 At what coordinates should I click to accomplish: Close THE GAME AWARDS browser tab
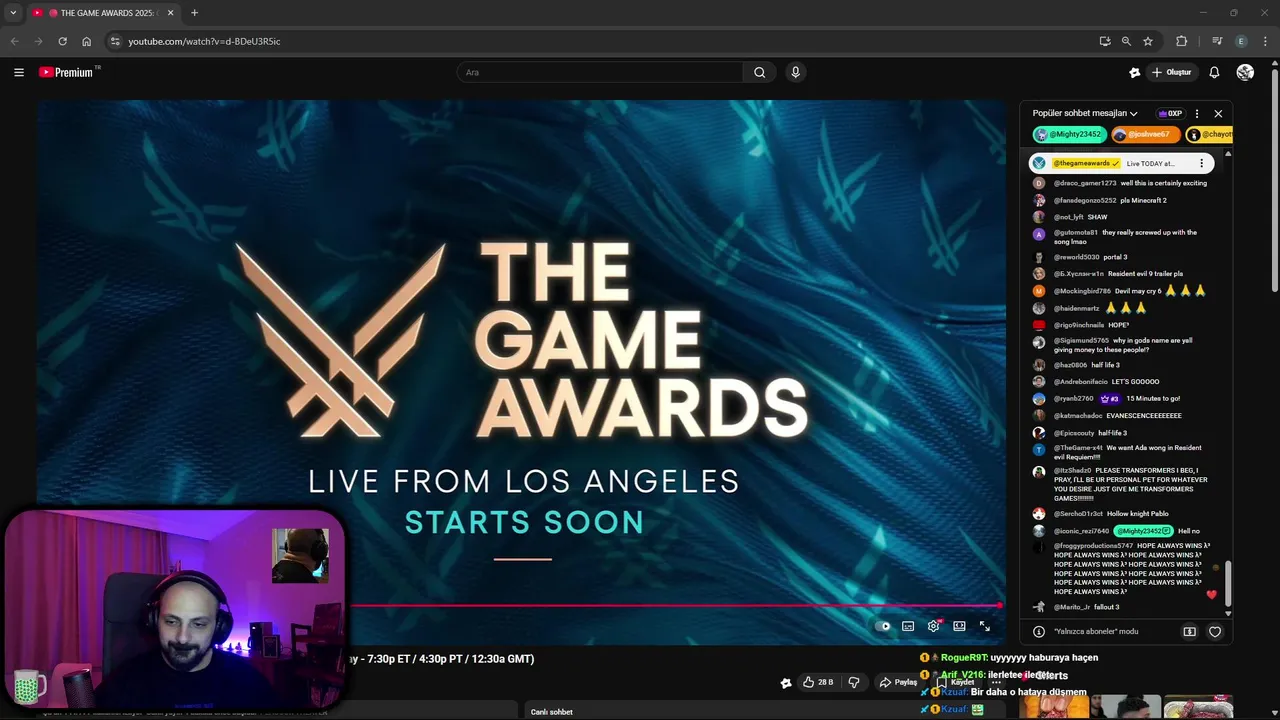pyautogui.click(x=170, y=13)
